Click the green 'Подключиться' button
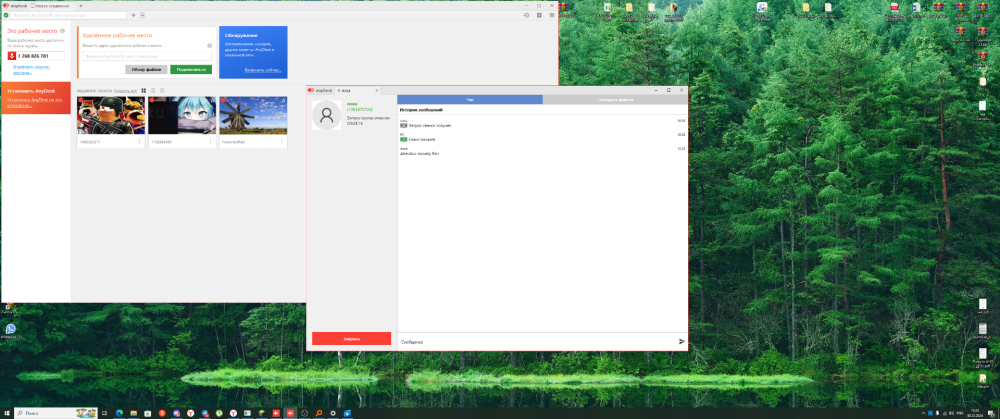Image resolution: width=1000 pixels, height=419 pixels. pos(191,69)
